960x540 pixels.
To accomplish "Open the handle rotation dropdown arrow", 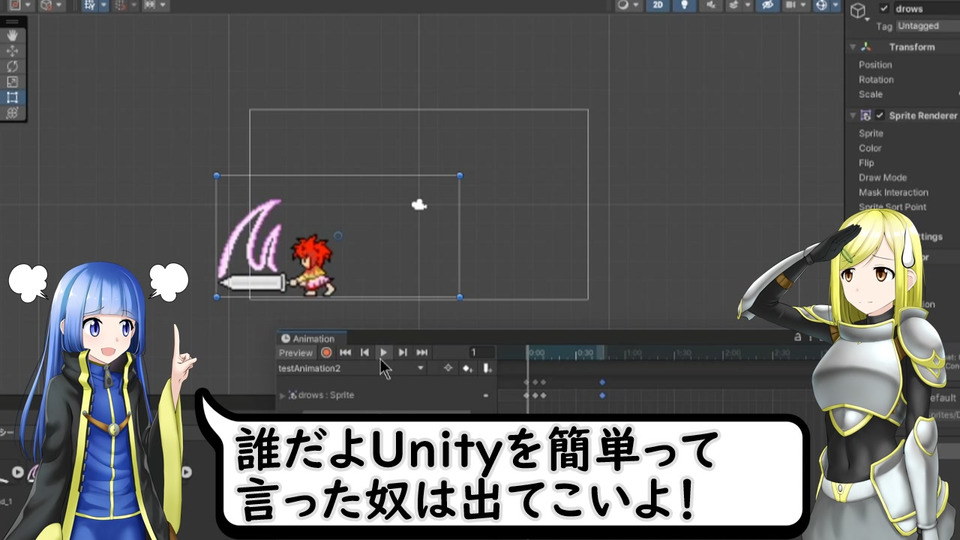I will pos(59,5).
